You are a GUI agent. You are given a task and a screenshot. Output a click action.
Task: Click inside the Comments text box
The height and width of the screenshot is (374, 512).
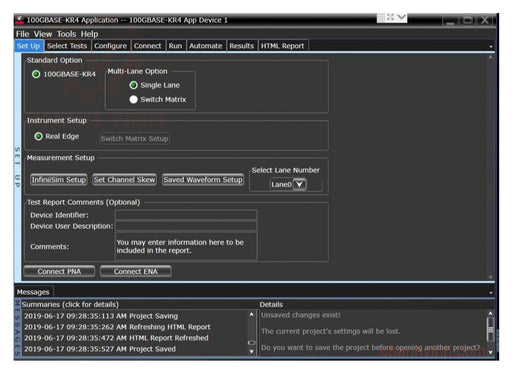[186, 246]
